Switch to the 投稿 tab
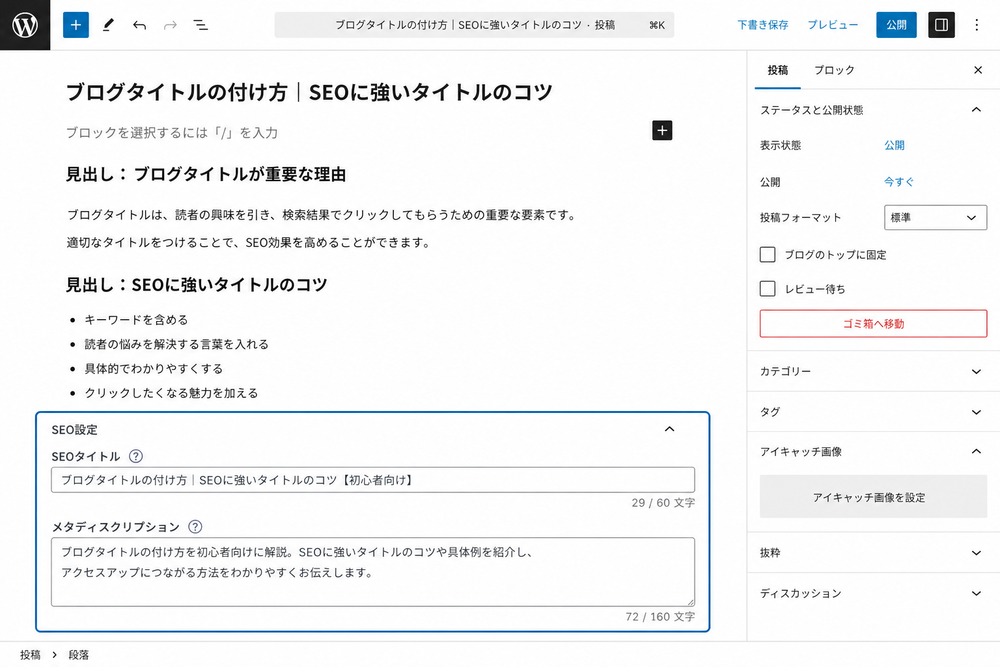The height and width of the screenshot is (667, 1000). tap(777, 70)
